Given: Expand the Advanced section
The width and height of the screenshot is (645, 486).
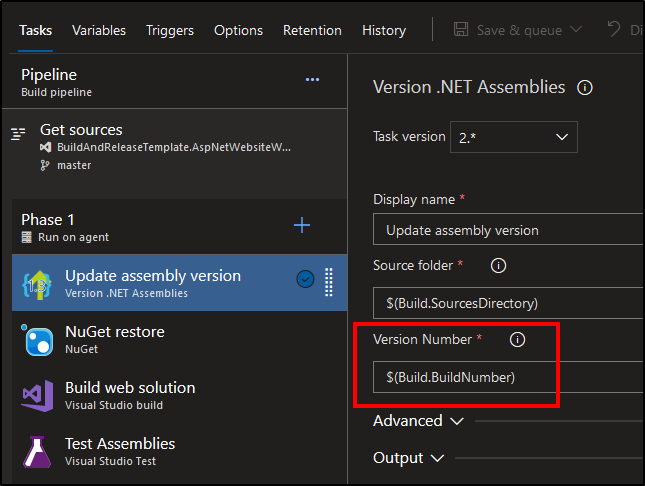Looking at the screenshot, I should pyautogui.click(x=418, y=421).
